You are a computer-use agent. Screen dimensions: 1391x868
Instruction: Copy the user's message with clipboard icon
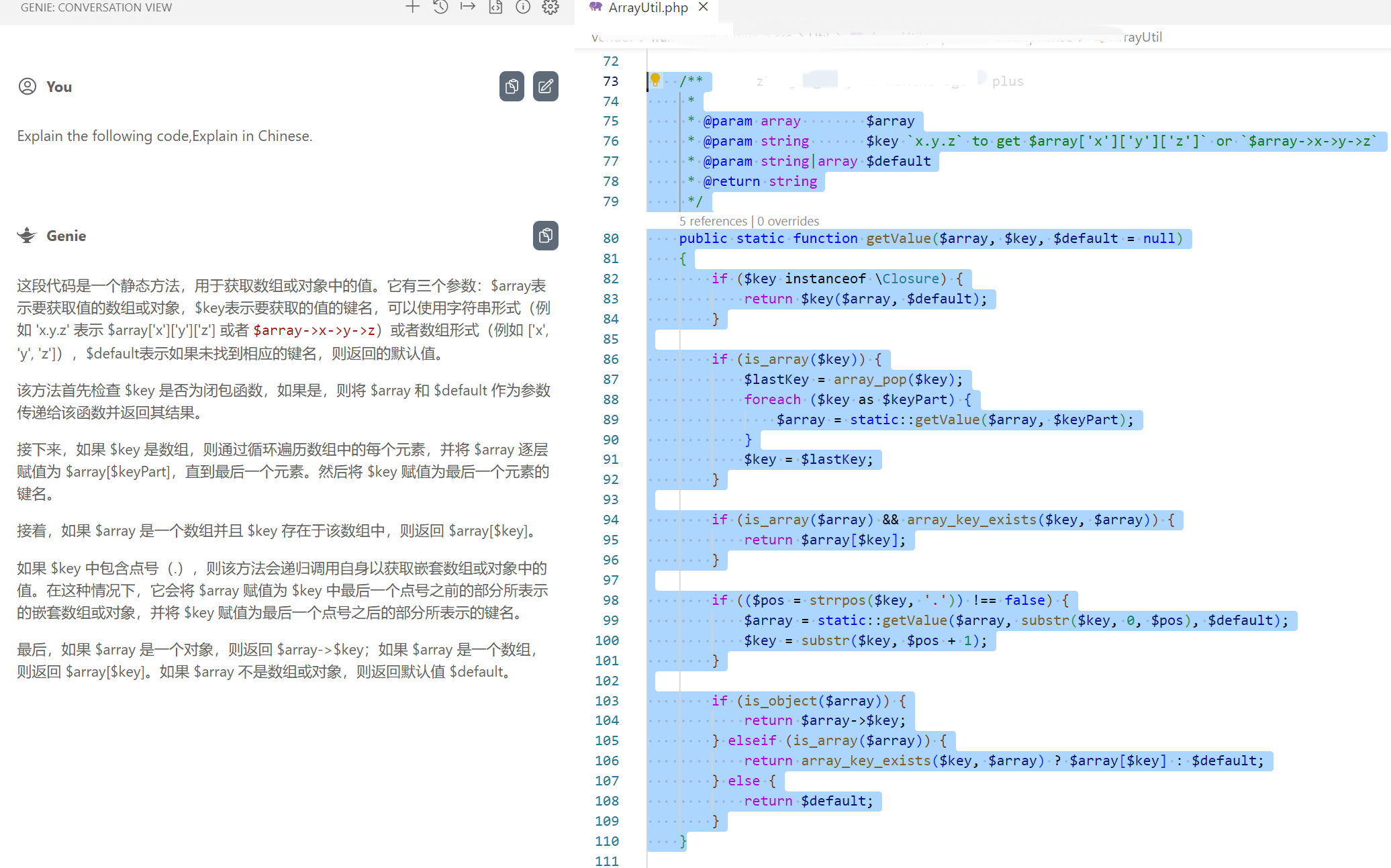pyautogui.click(x=512, y=86)
